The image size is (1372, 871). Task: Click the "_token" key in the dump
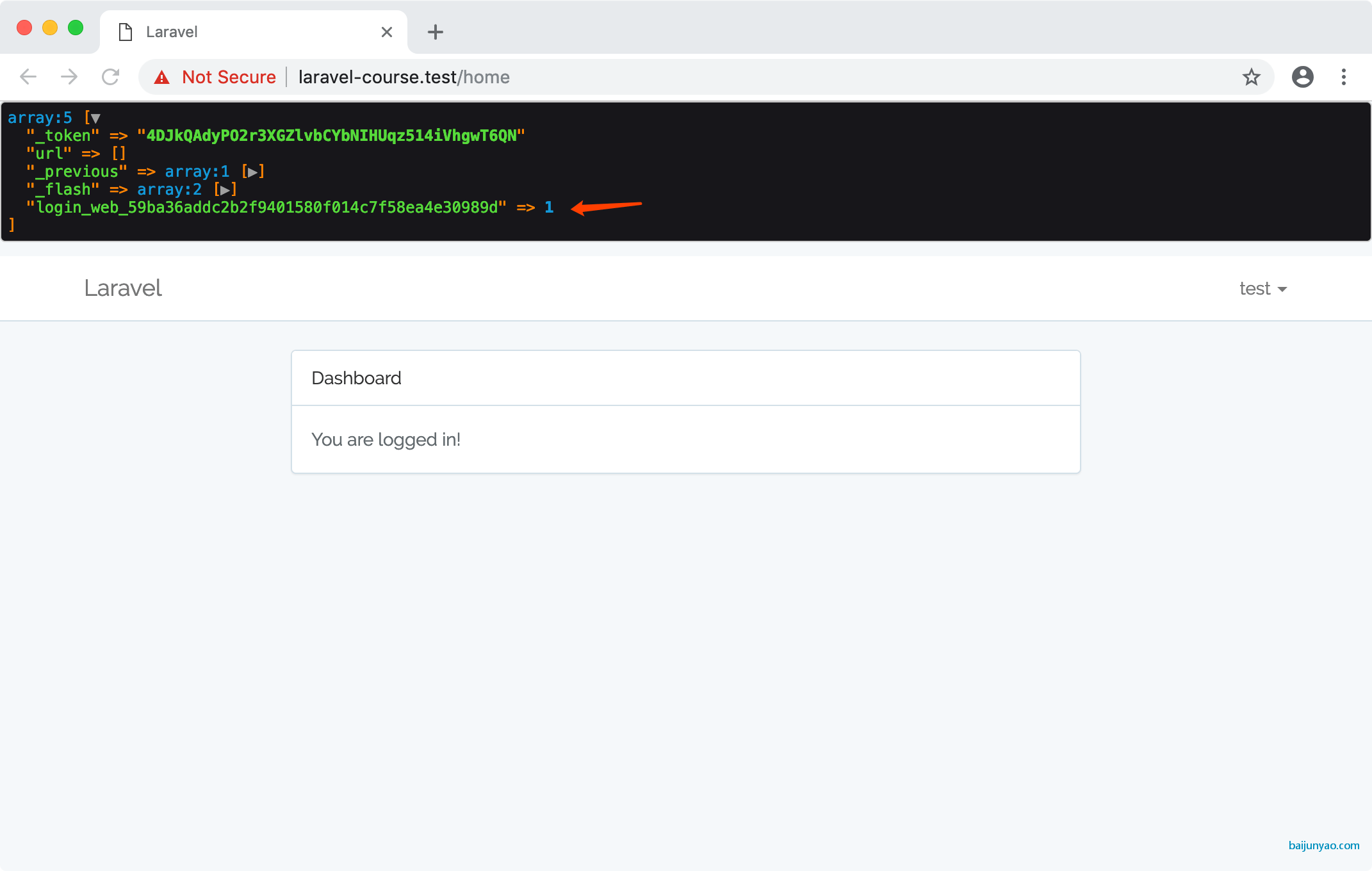(63, 136)
